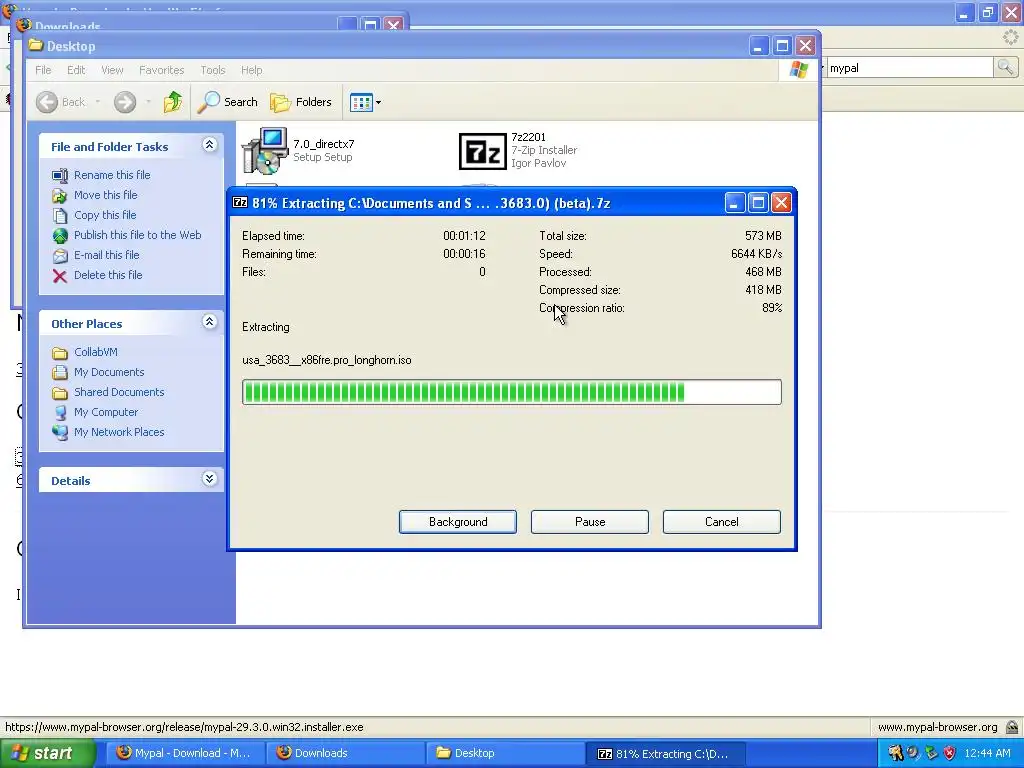
Task: Click the 7z icon in dialog title bar
Action: pos(240,202)
